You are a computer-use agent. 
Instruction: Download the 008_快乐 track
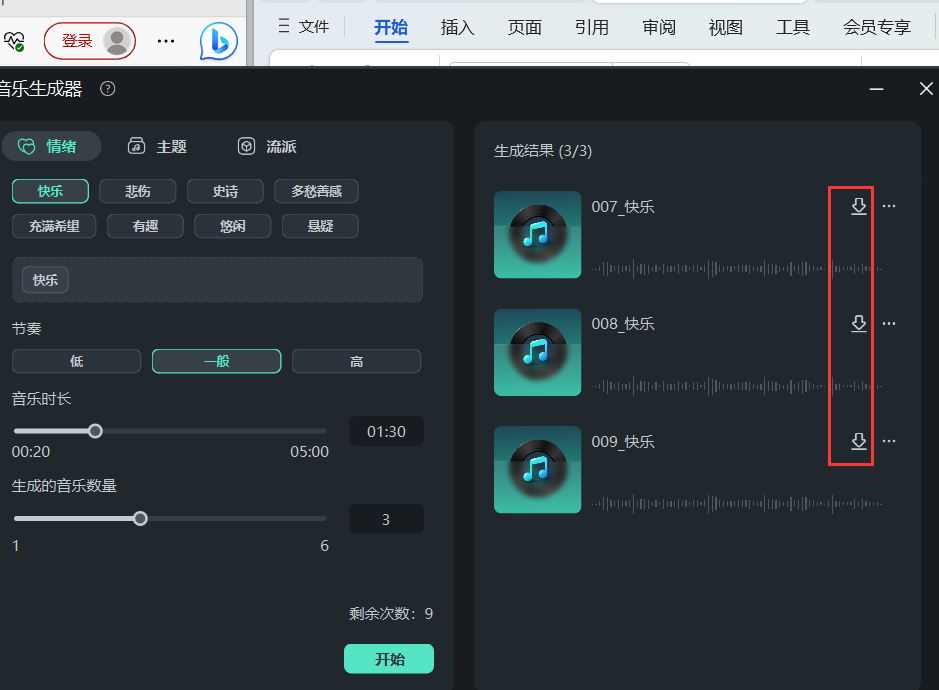coord(859,324)
